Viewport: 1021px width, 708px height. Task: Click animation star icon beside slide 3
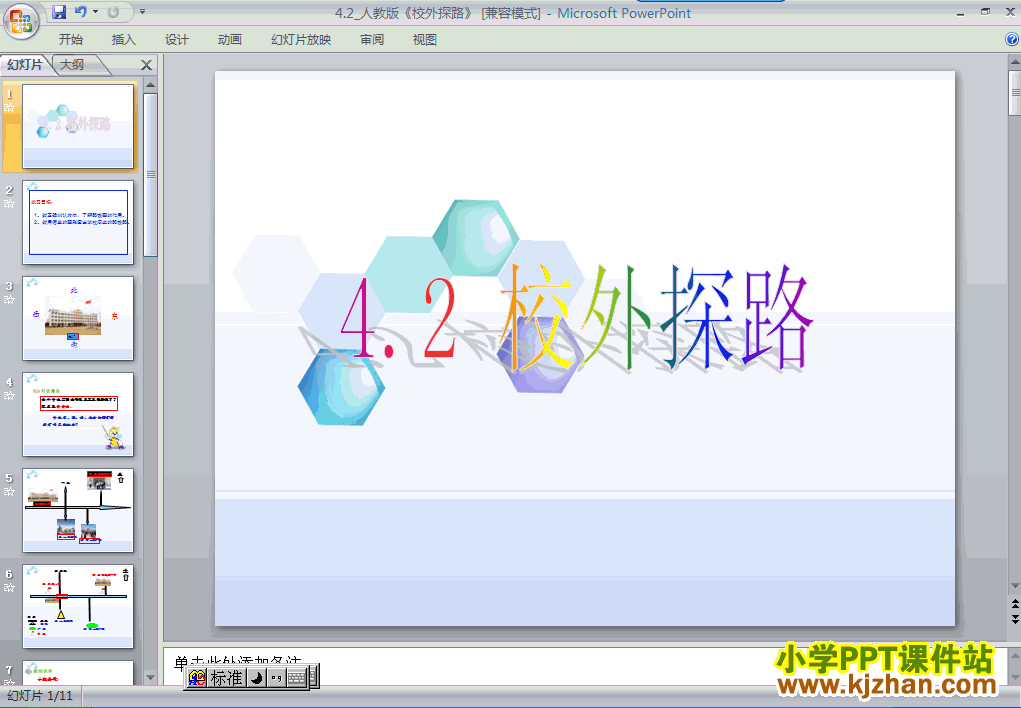coord(9,300)
